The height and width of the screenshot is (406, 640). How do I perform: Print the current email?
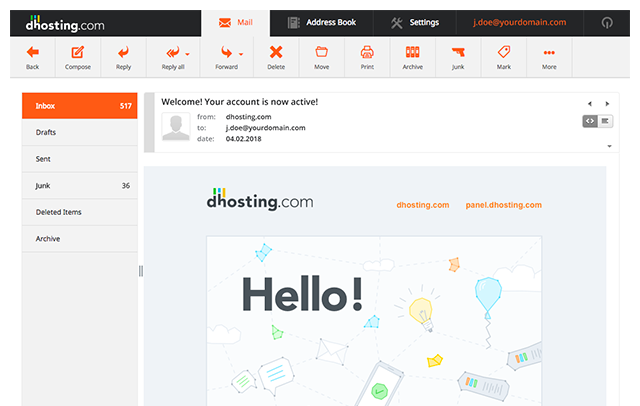tap(367, 57)
